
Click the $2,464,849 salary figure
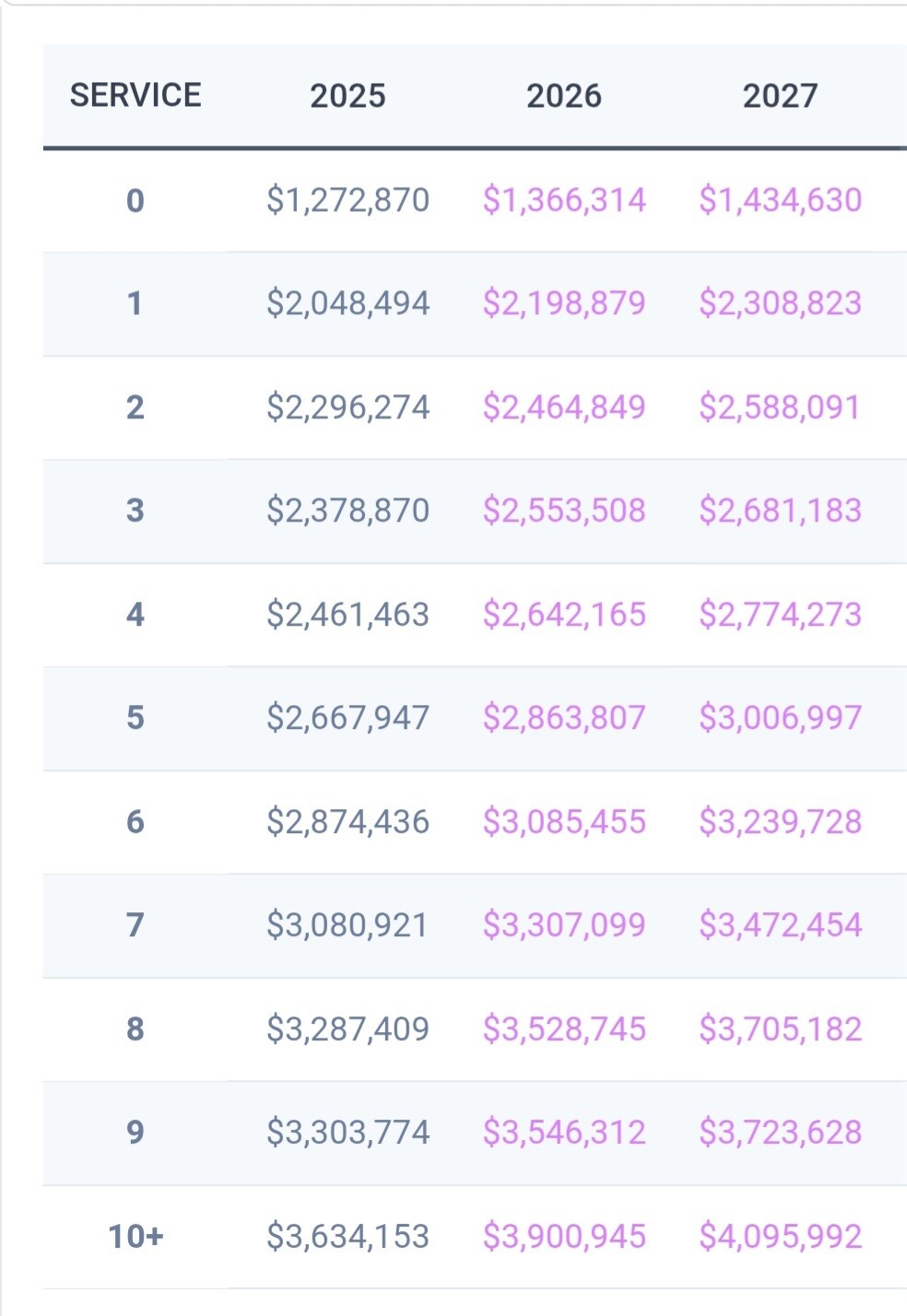tap(564, 407)
